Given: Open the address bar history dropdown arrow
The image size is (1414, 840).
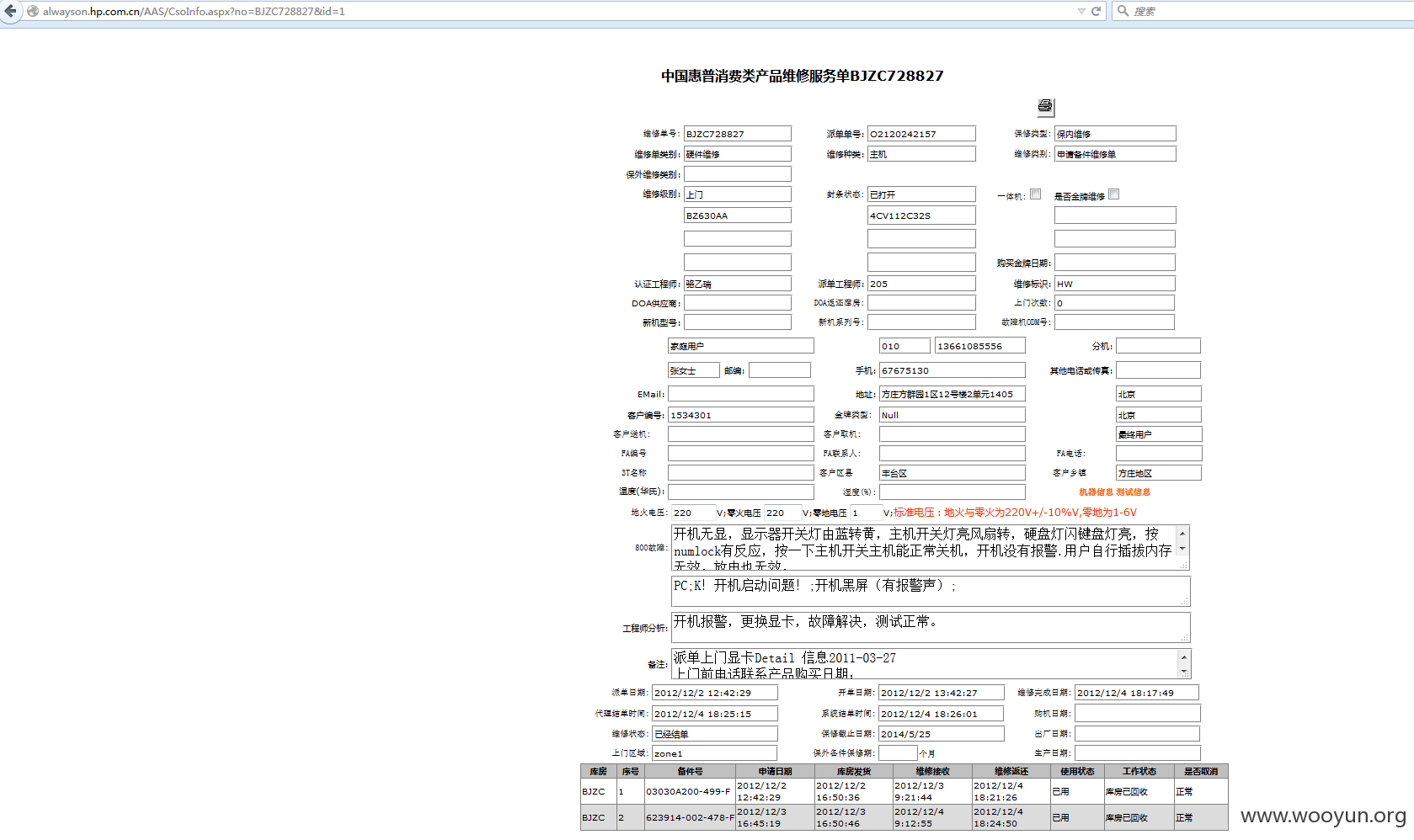Looking at the screenshot, I should (1081, 11).
